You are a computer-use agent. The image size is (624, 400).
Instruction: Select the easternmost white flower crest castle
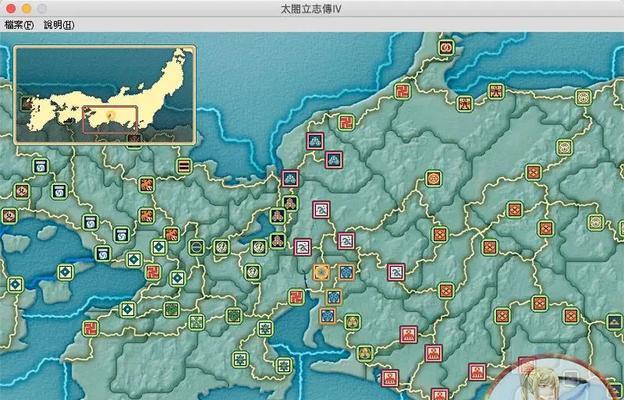pyautogui.click(x=284, y=365)
